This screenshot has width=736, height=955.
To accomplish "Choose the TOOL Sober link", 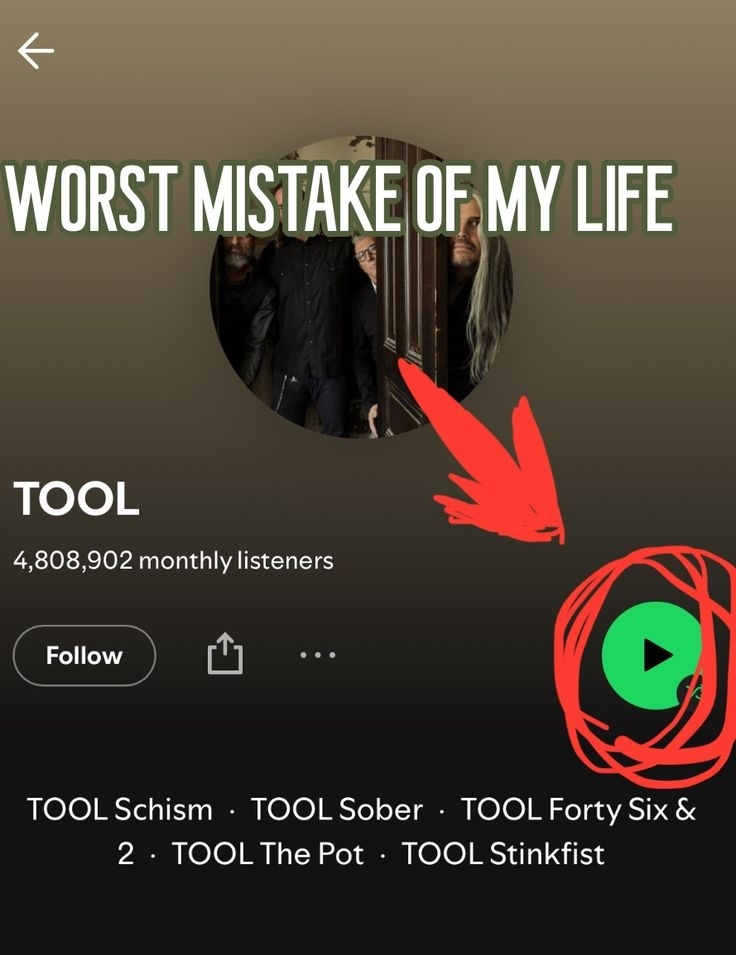I will pyautogui.click(x=337, y=809).
